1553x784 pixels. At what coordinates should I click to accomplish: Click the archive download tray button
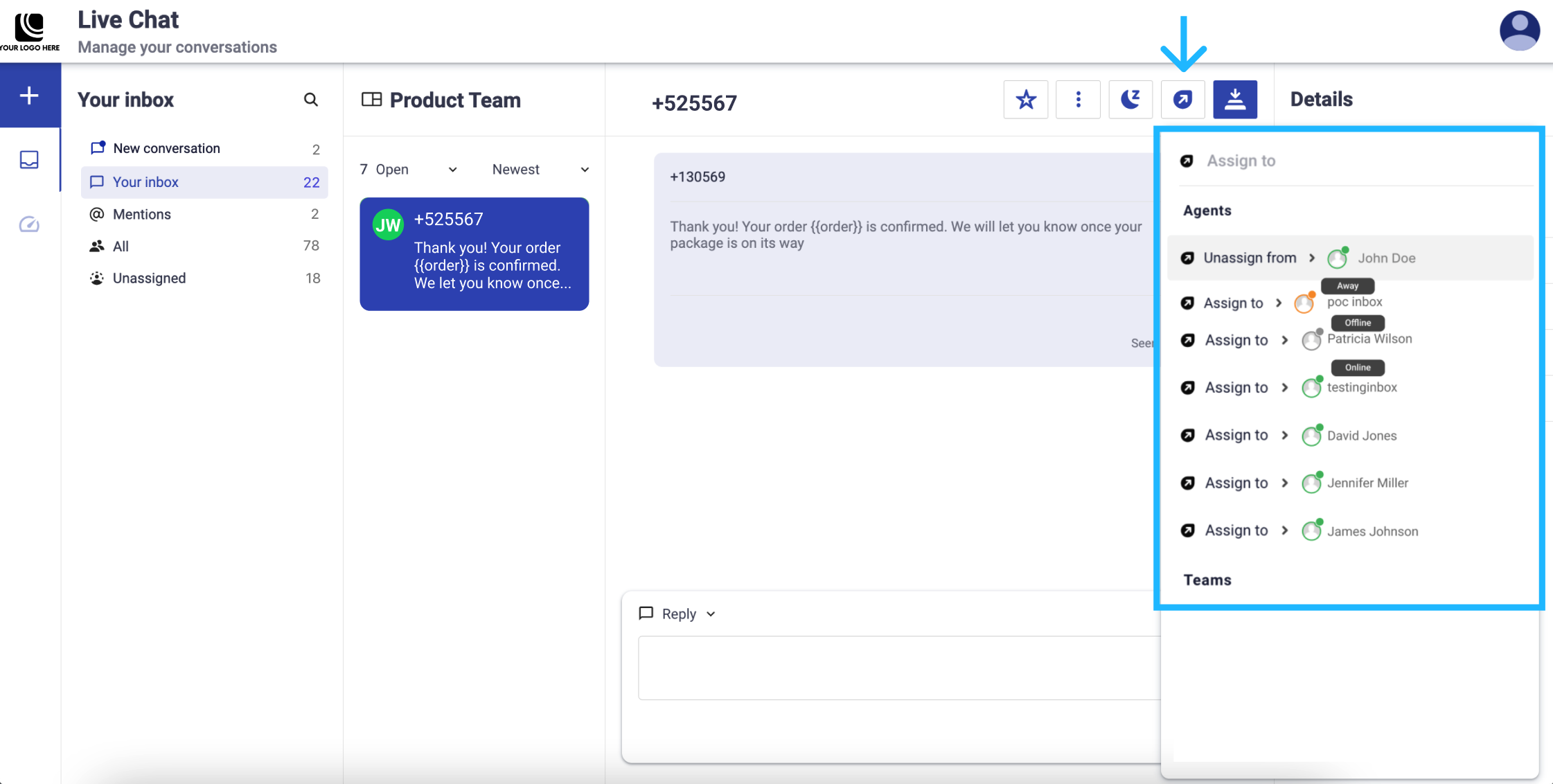(x=1235, y=100)
